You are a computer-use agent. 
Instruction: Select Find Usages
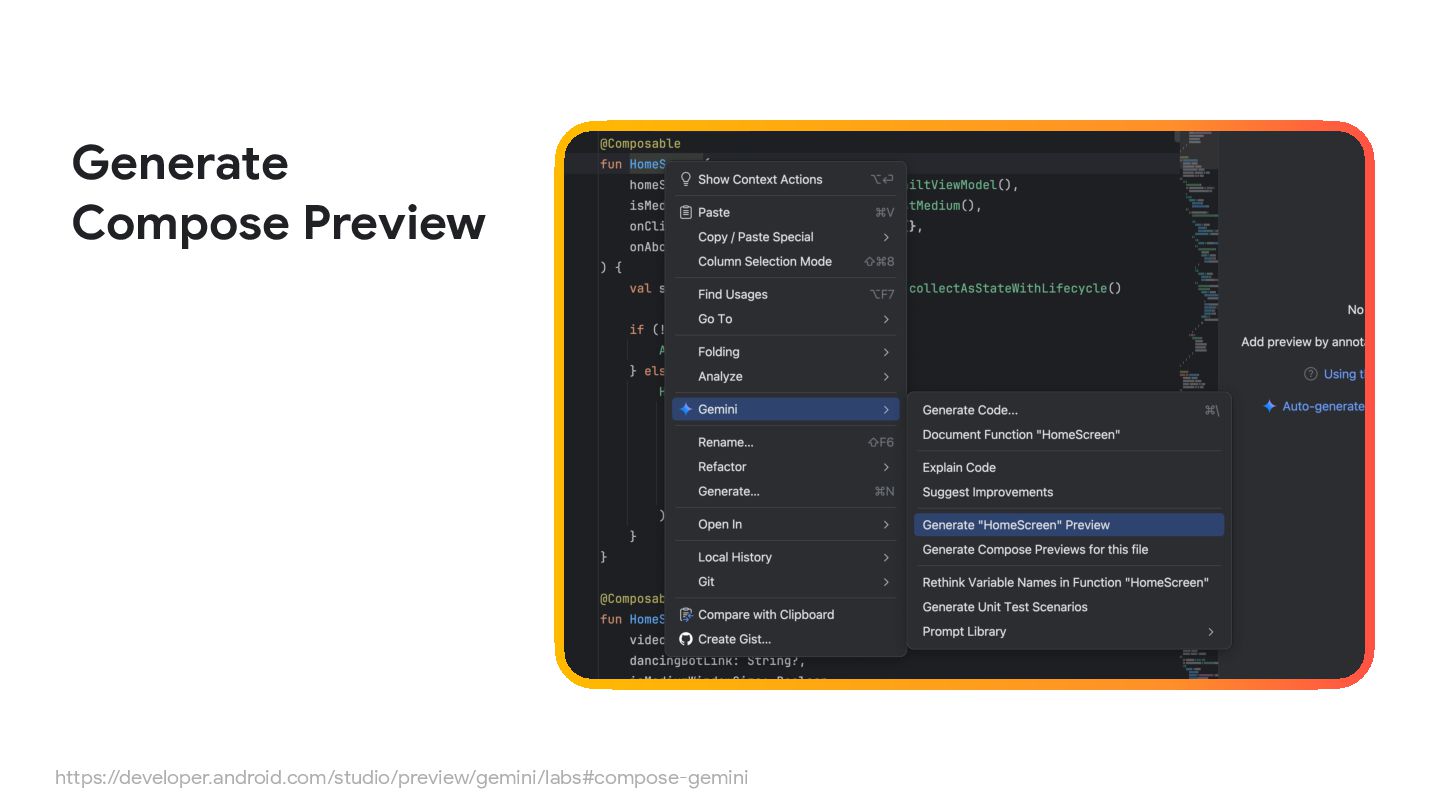786,294
